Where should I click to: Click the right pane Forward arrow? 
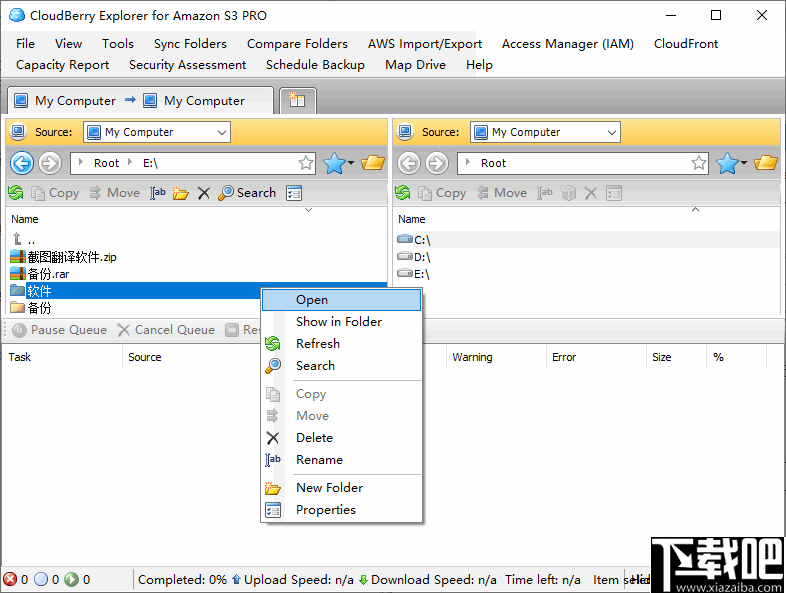tap(437, 163)
